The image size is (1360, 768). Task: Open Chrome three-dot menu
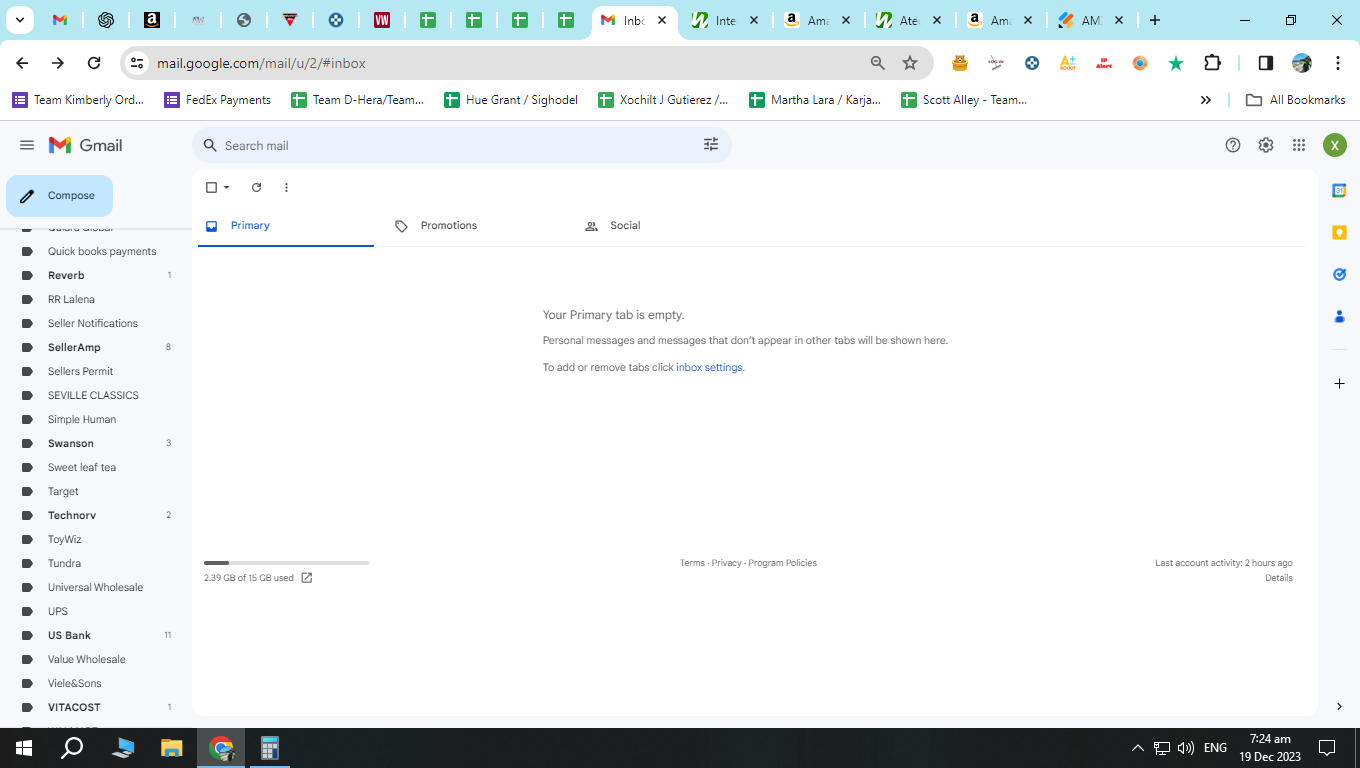point(1338,63)
